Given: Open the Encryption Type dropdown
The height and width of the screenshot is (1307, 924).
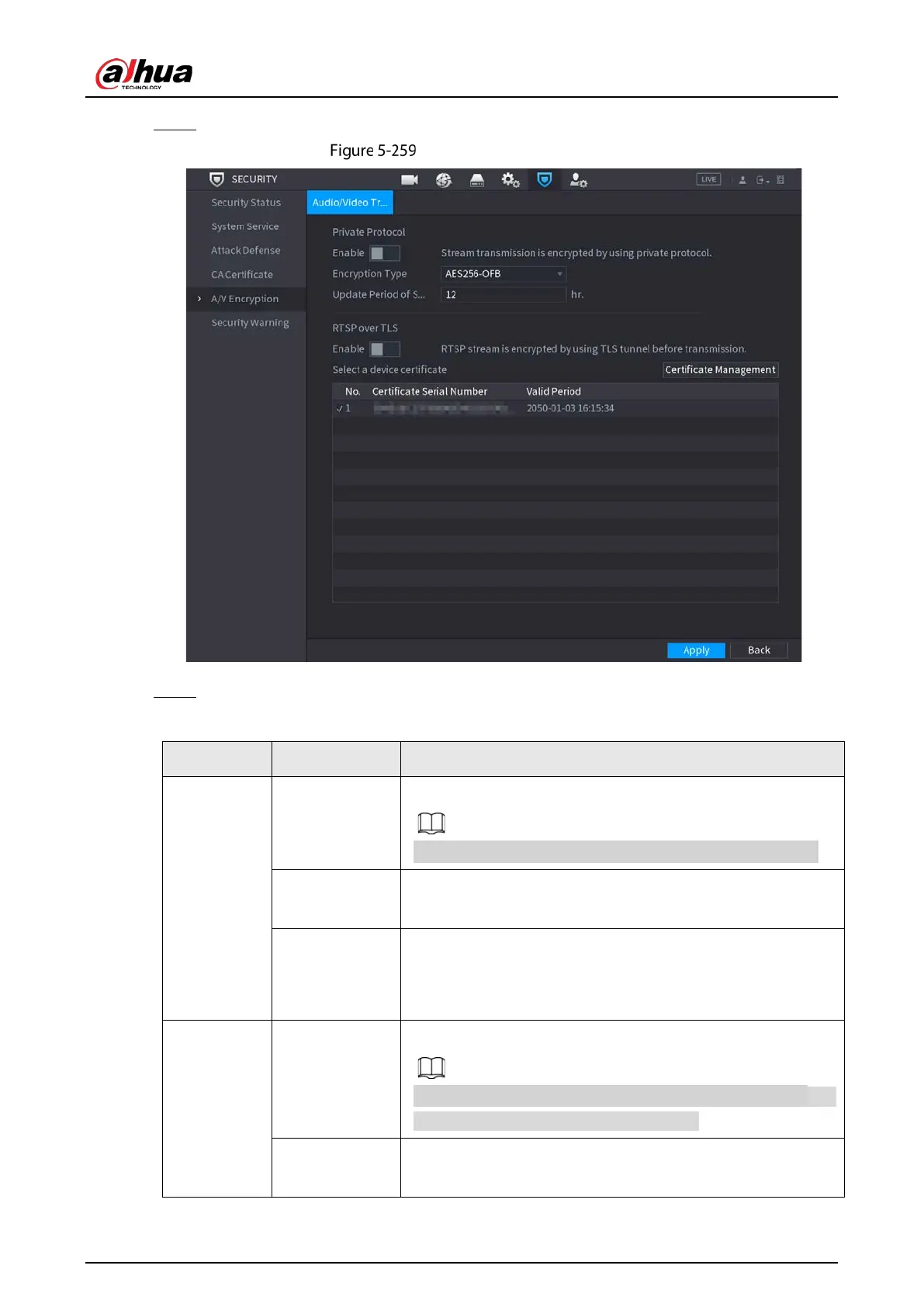Looking at the screenshot, I should click(x=504, y=274).
